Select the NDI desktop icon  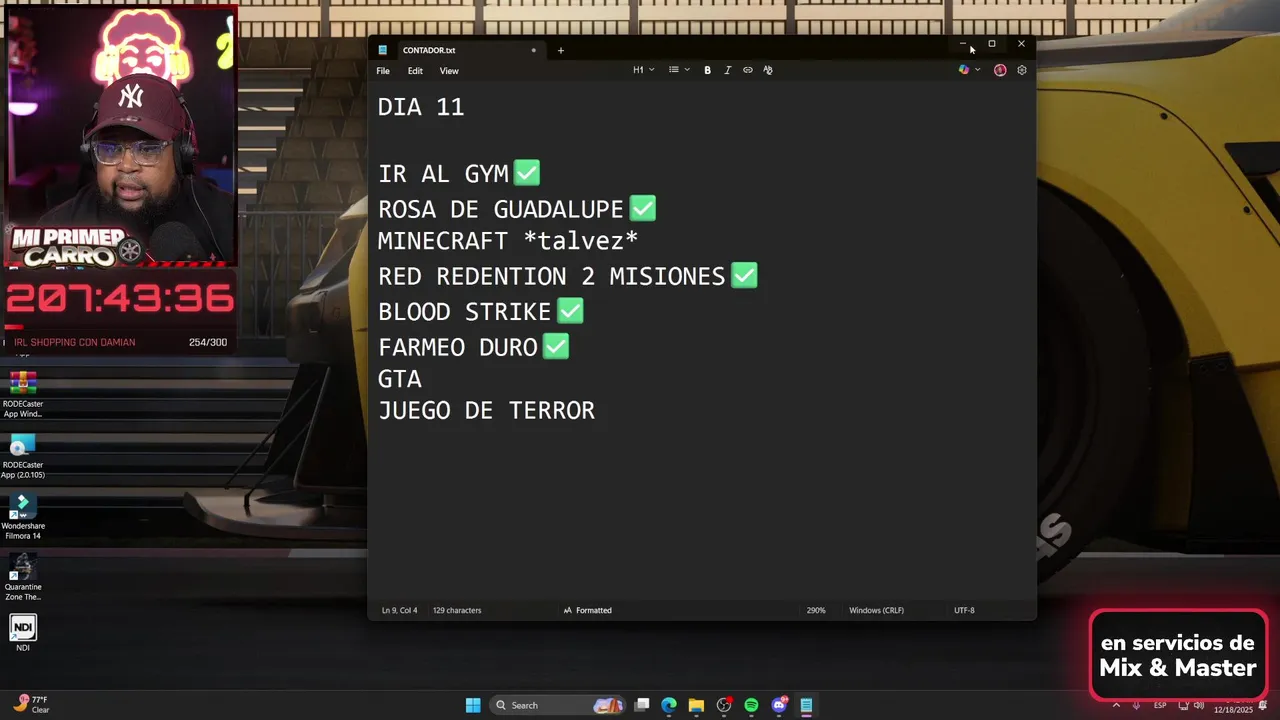pos(23,633)
